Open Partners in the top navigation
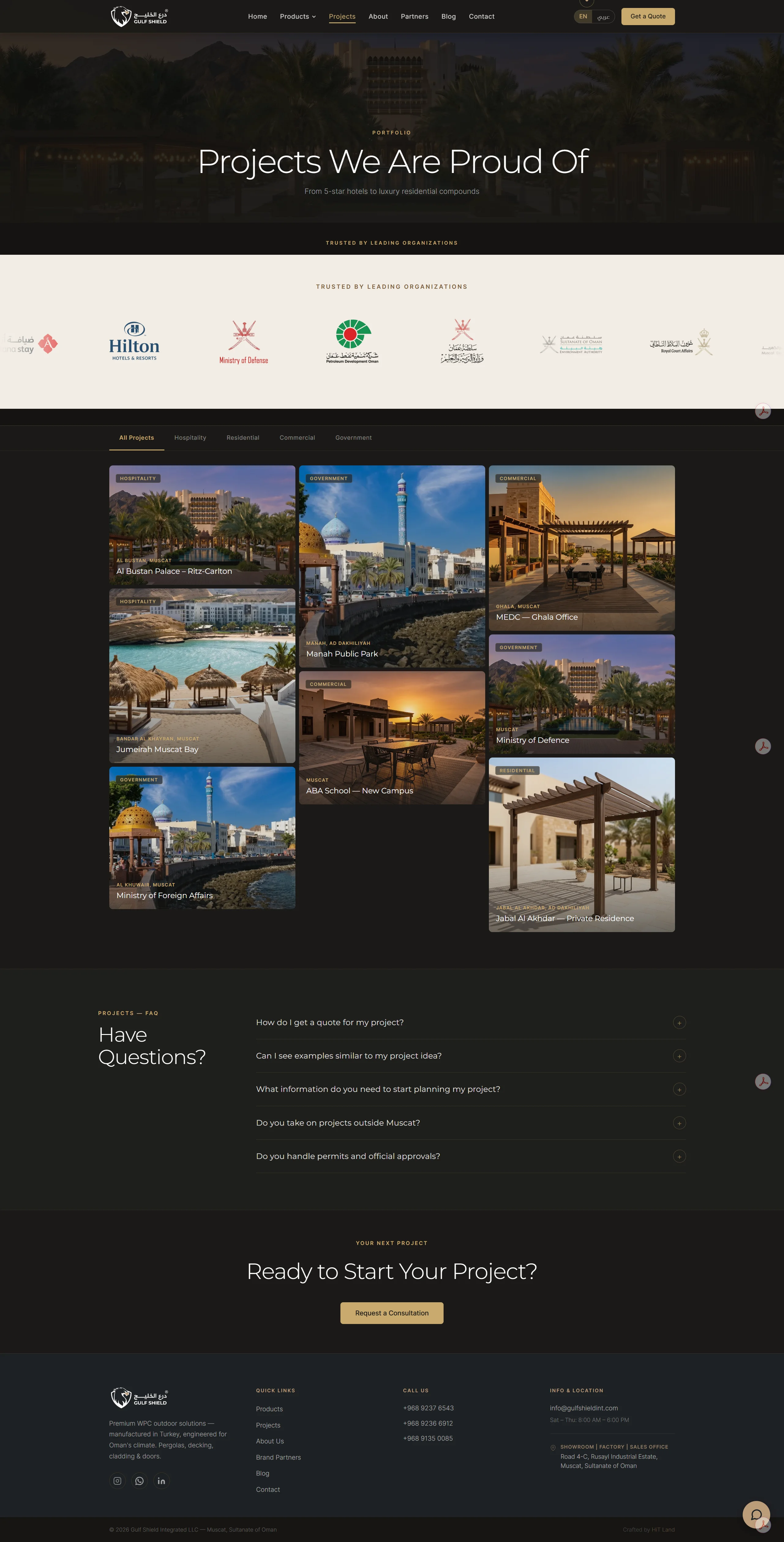Viewport: 784px width, 1542px height. (x=415, y=16)
